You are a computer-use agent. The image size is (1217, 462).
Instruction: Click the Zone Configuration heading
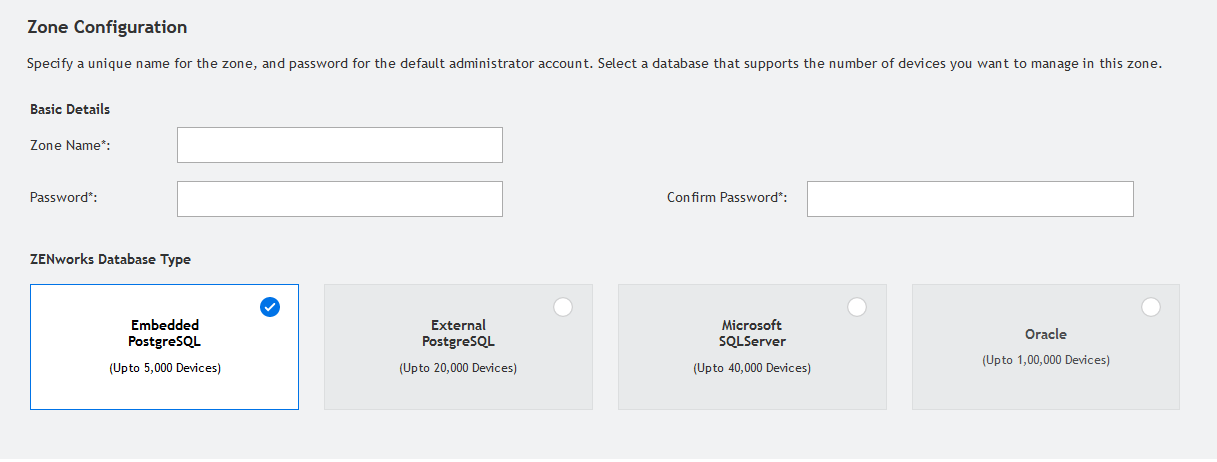click(x=107, y=27)
